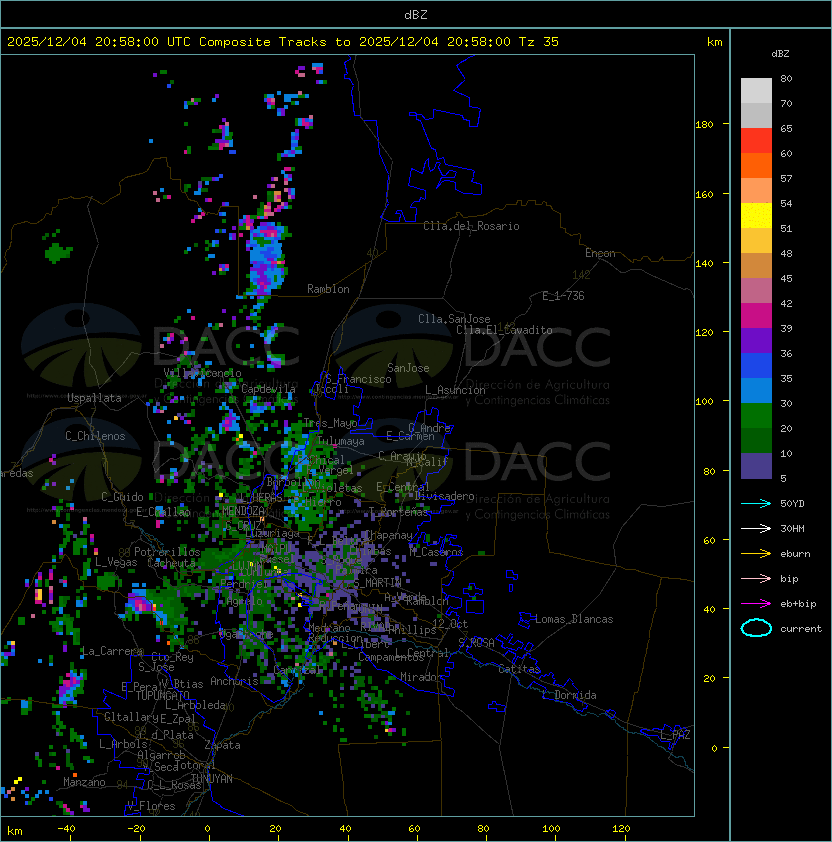Click the 'C_Guido' map label
This screenshot has height=842, width=832.
122,497
